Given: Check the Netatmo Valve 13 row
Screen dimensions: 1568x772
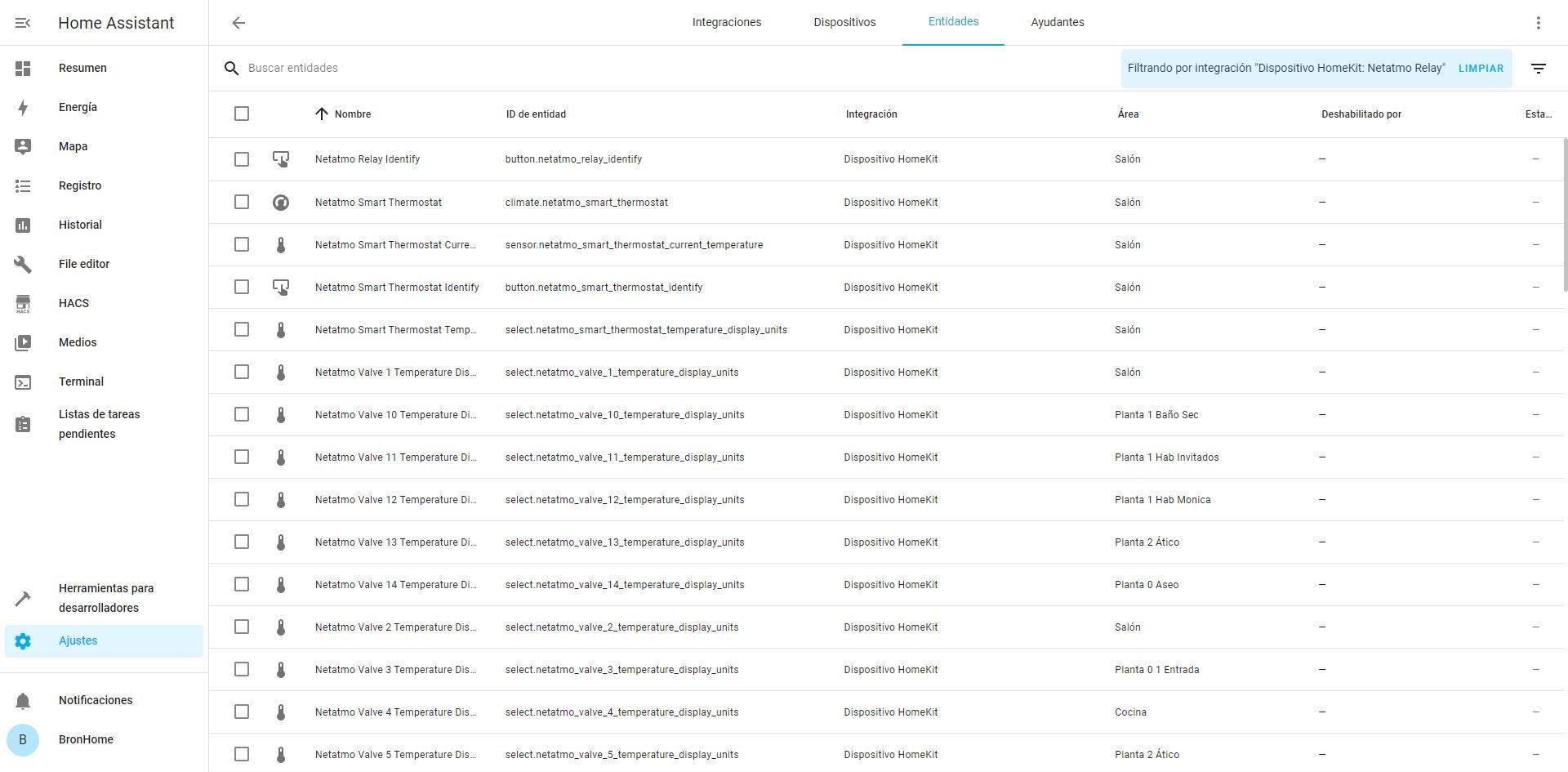Looking at the screenshot, I should (x=242, y=542).
